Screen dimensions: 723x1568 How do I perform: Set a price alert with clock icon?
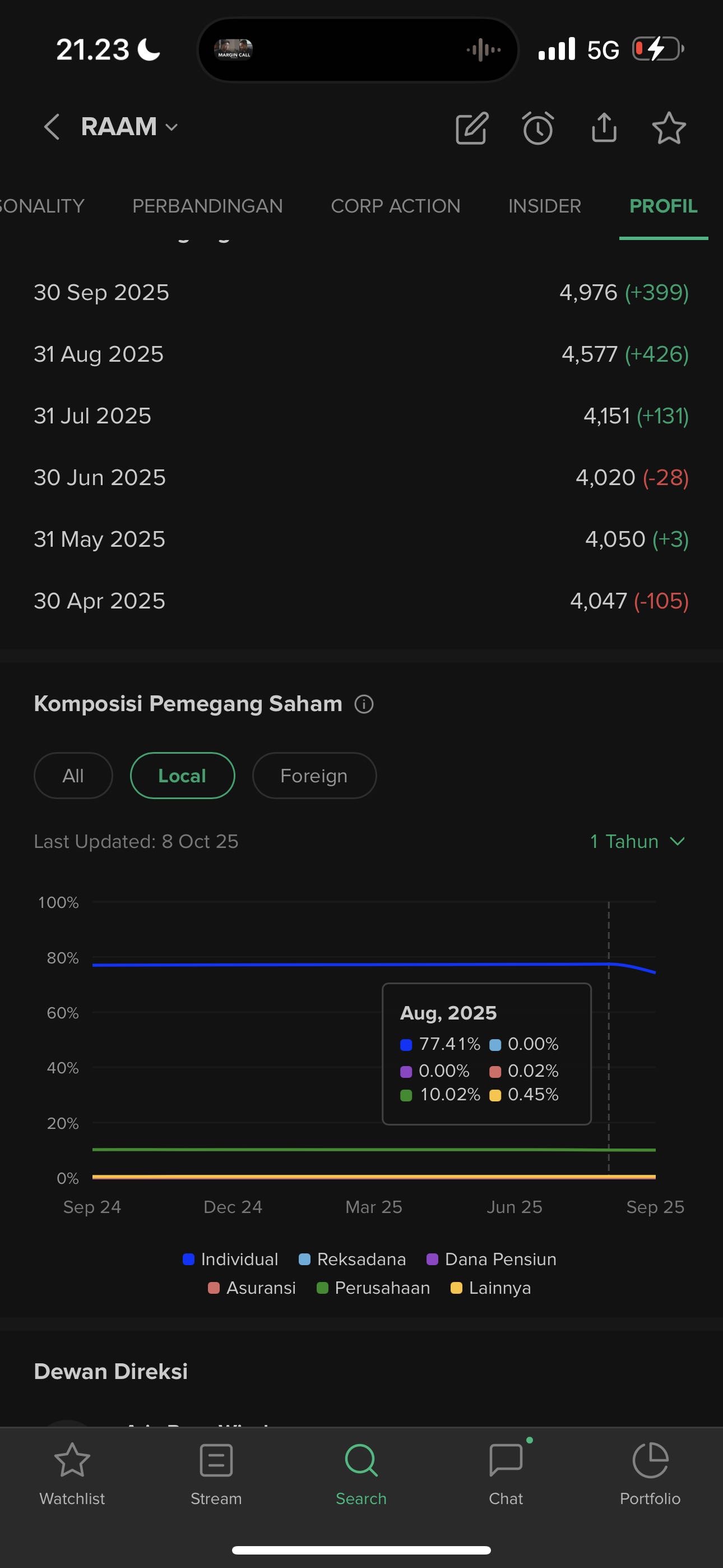tap(538, 128)
